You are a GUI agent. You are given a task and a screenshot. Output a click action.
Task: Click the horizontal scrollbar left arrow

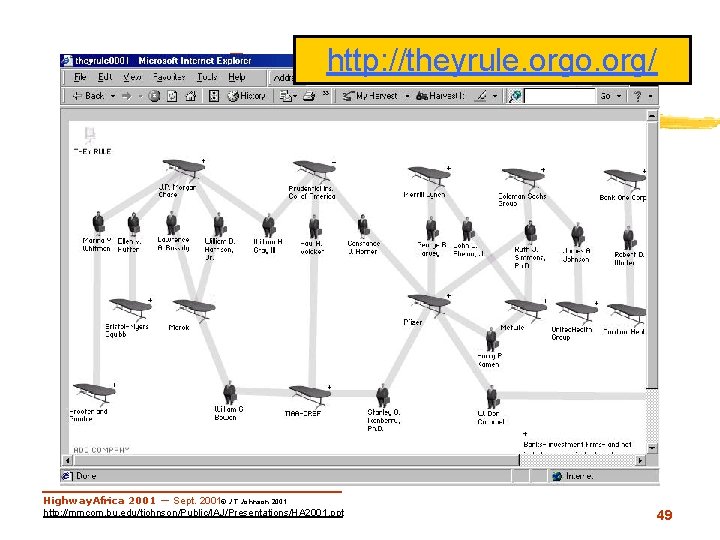[67, 460]
